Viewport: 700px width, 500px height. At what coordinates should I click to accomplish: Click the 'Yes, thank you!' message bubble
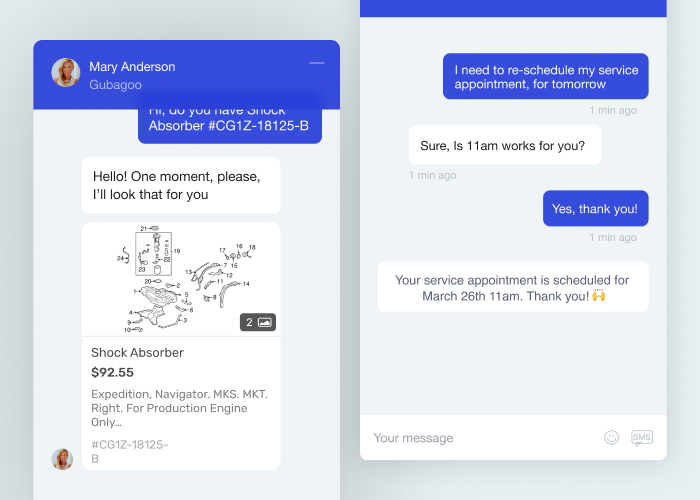click(x=596, y=208)
